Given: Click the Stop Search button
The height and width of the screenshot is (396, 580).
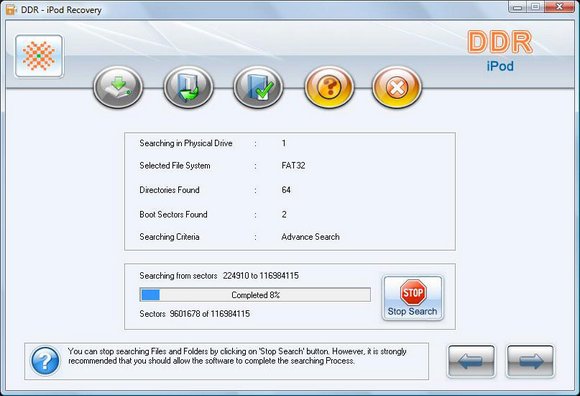Looking at the screenshot, I should 412,298.
